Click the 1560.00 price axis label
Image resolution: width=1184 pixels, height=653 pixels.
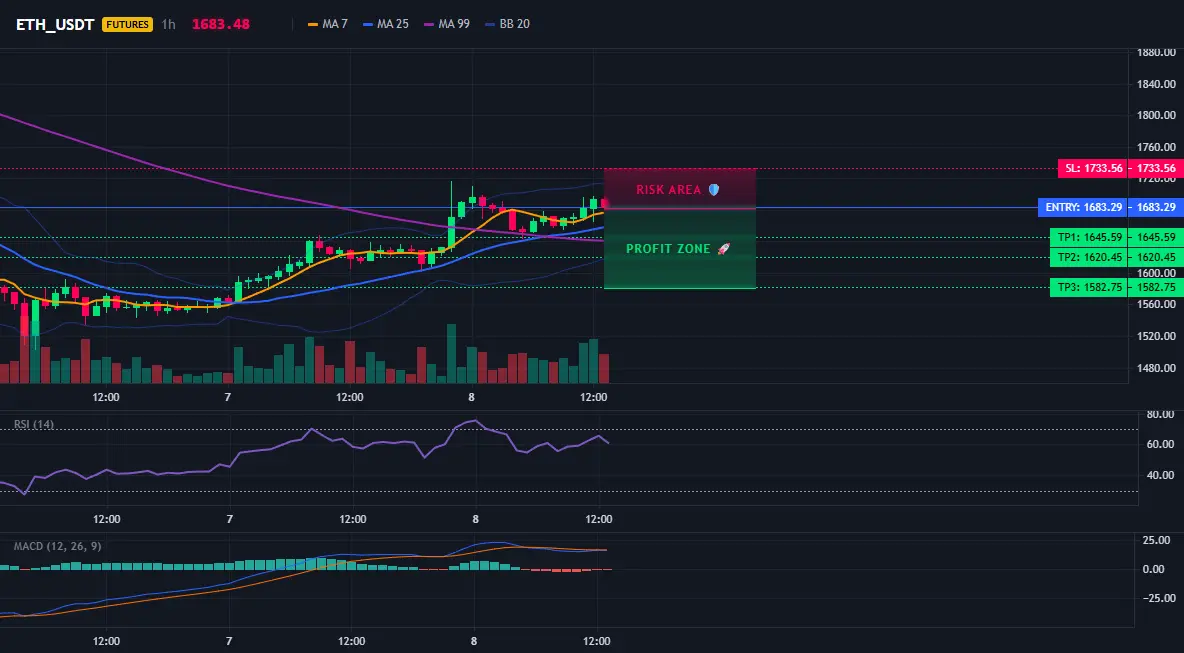[1156, 304]
